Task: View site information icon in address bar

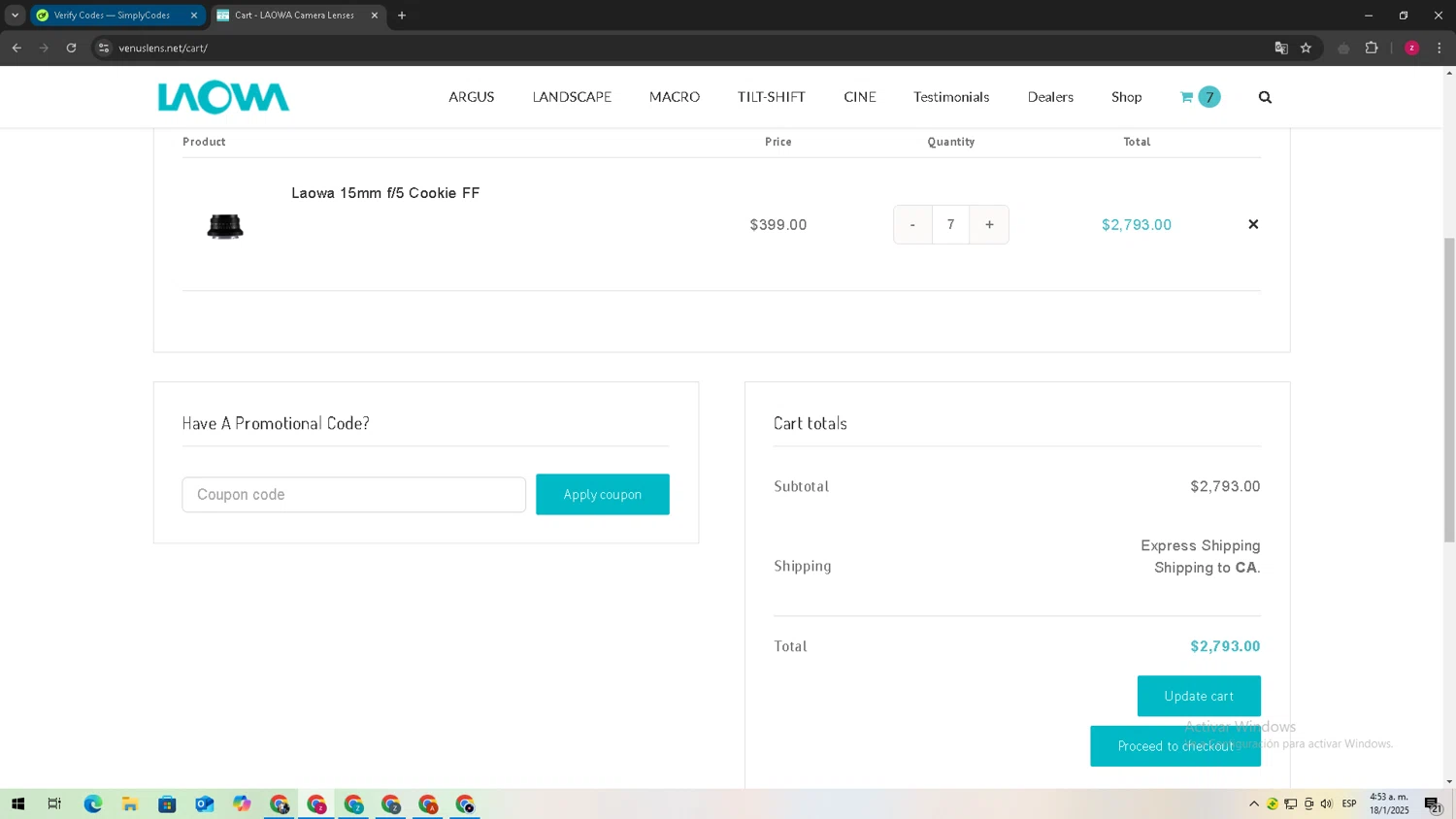Action: coord(104,48)
